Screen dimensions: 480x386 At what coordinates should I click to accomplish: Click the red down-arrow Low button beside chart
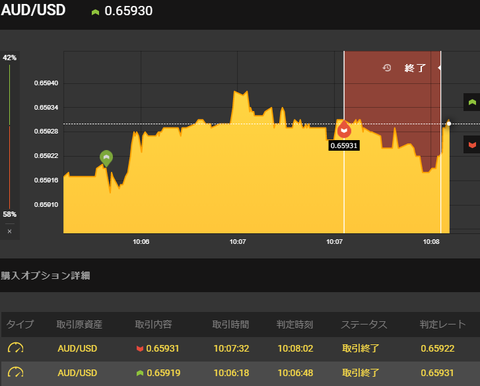pos(472,145)
